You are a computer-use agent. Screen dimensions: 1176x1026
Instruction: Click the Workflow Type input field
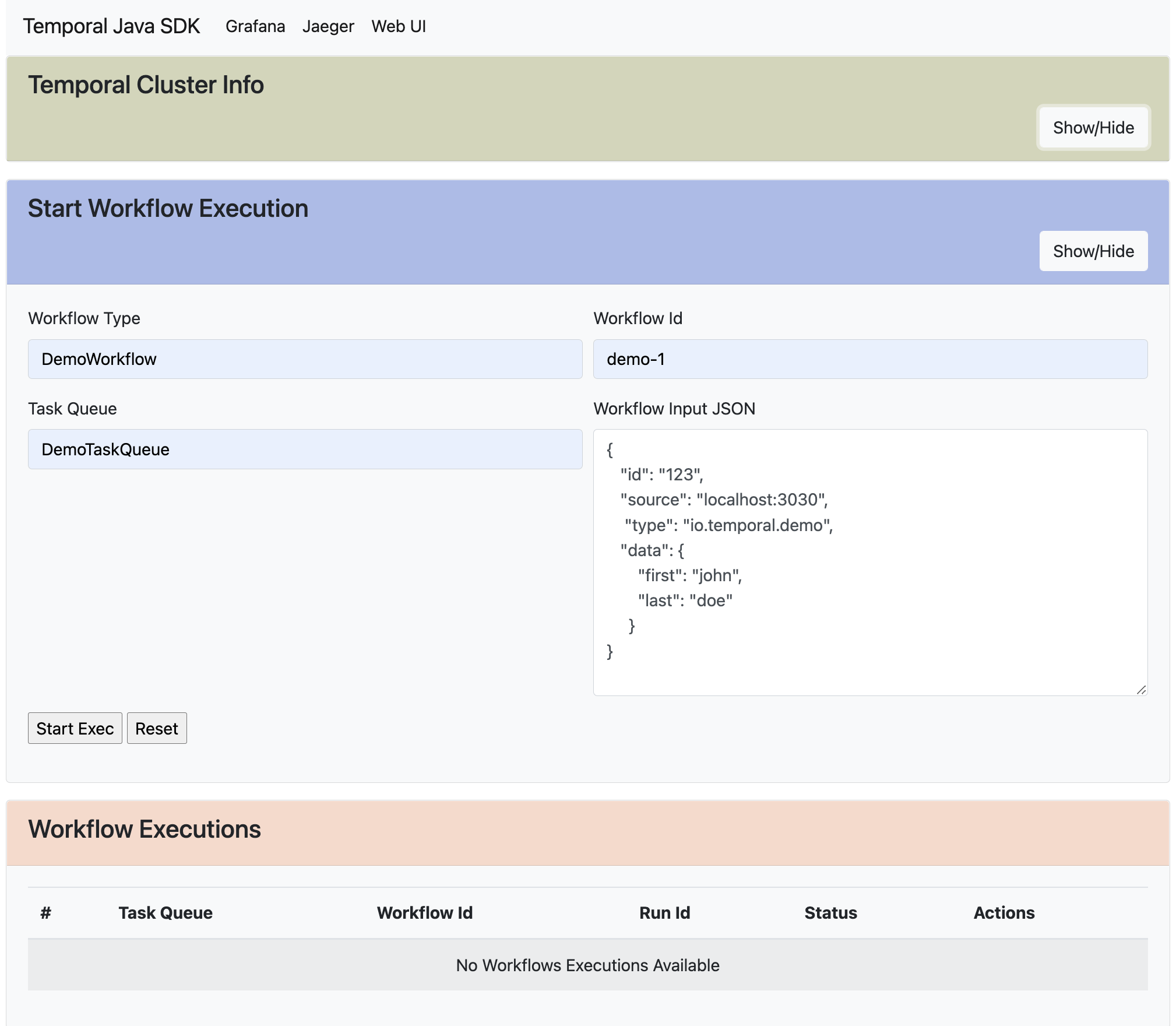click(305, 359)
